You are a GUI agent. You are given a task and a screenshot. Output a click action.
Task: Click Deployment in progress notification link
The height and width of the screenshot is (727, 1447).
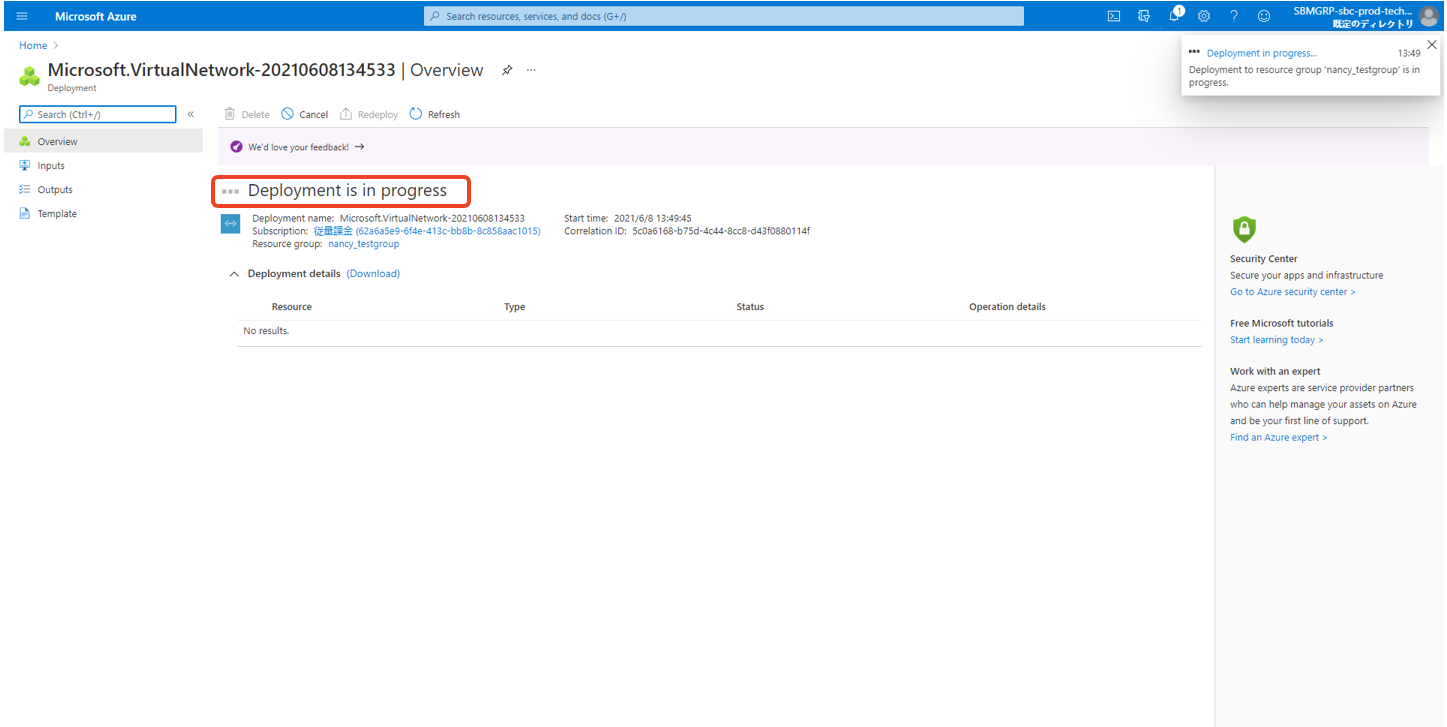point(1262,53)
